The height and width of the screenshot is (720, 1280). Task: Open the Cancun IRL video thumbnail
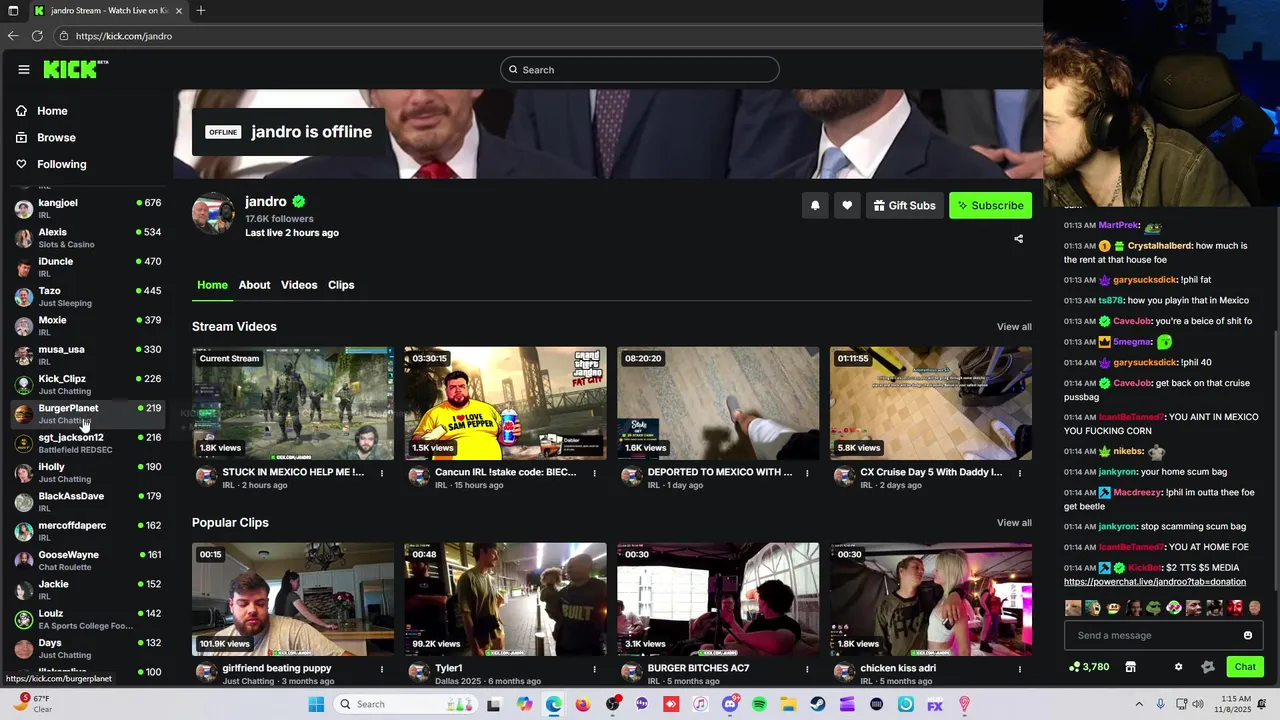(505, 403)
